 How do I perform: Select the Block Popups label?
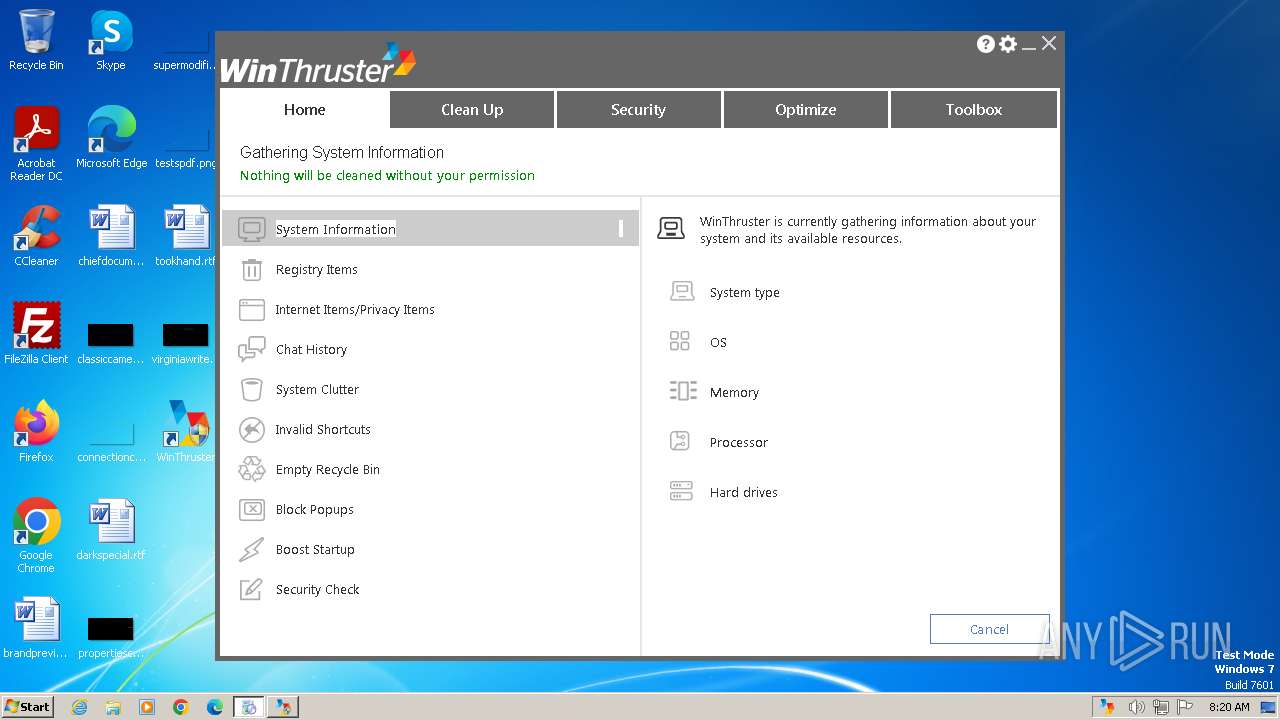314,510
